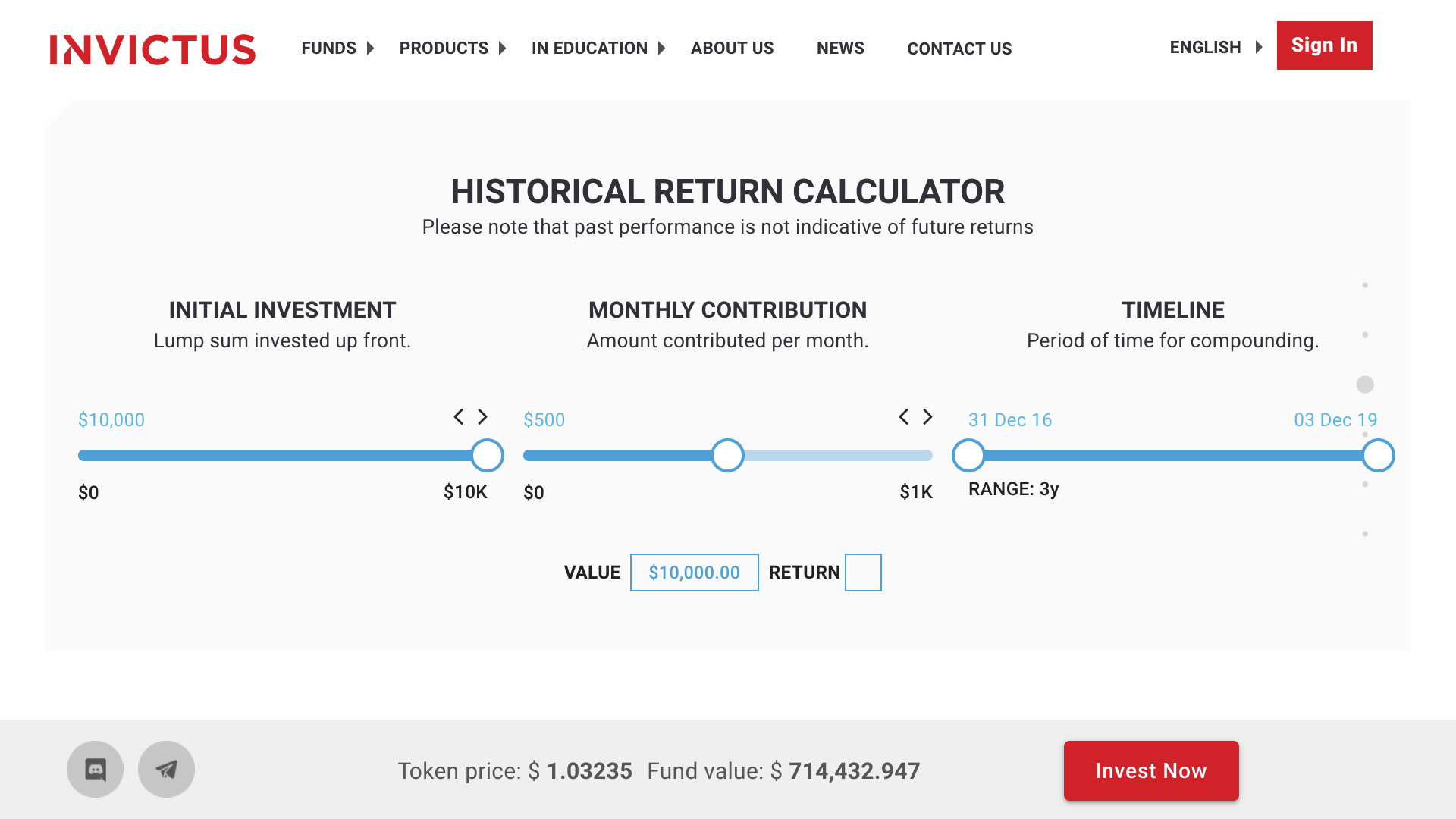Click the empty Return field
The width and height of the screenshot is (1456, 819).
click(x=863, y=573)
